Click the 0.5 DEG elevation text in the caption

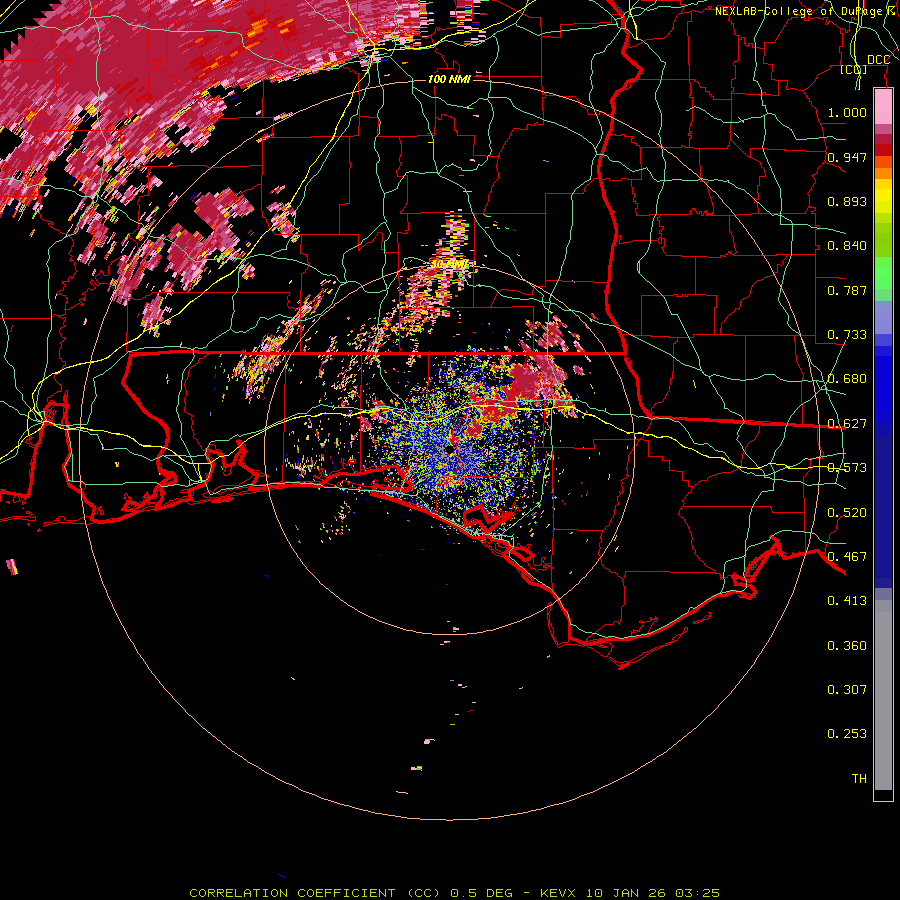click(481, 893)
